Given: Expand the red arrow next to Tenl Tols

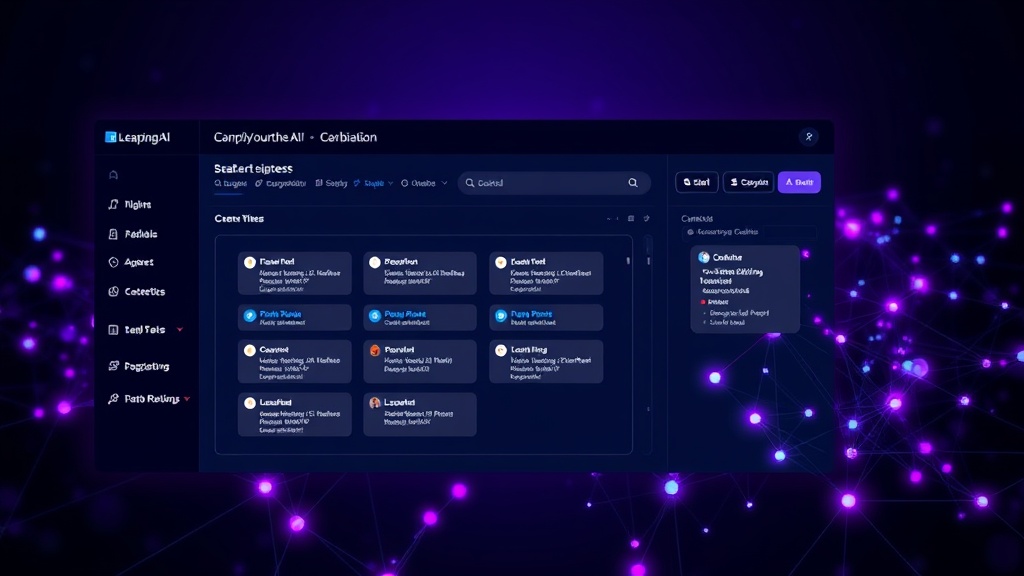Looking at the screenshot, I should click(x=180, y=330).
